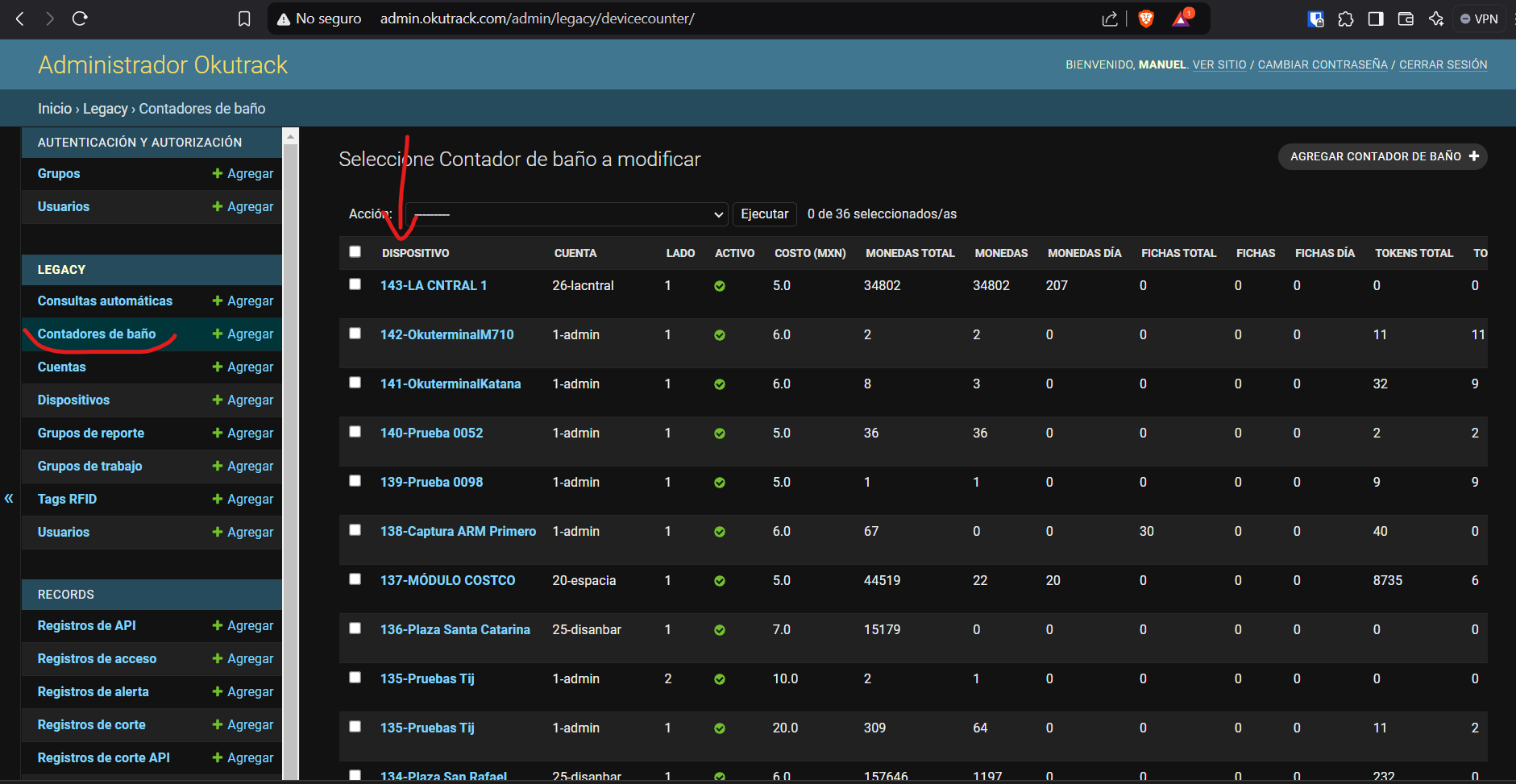
Task: Tick the select-all checkbox in table header
Action: 355,251
